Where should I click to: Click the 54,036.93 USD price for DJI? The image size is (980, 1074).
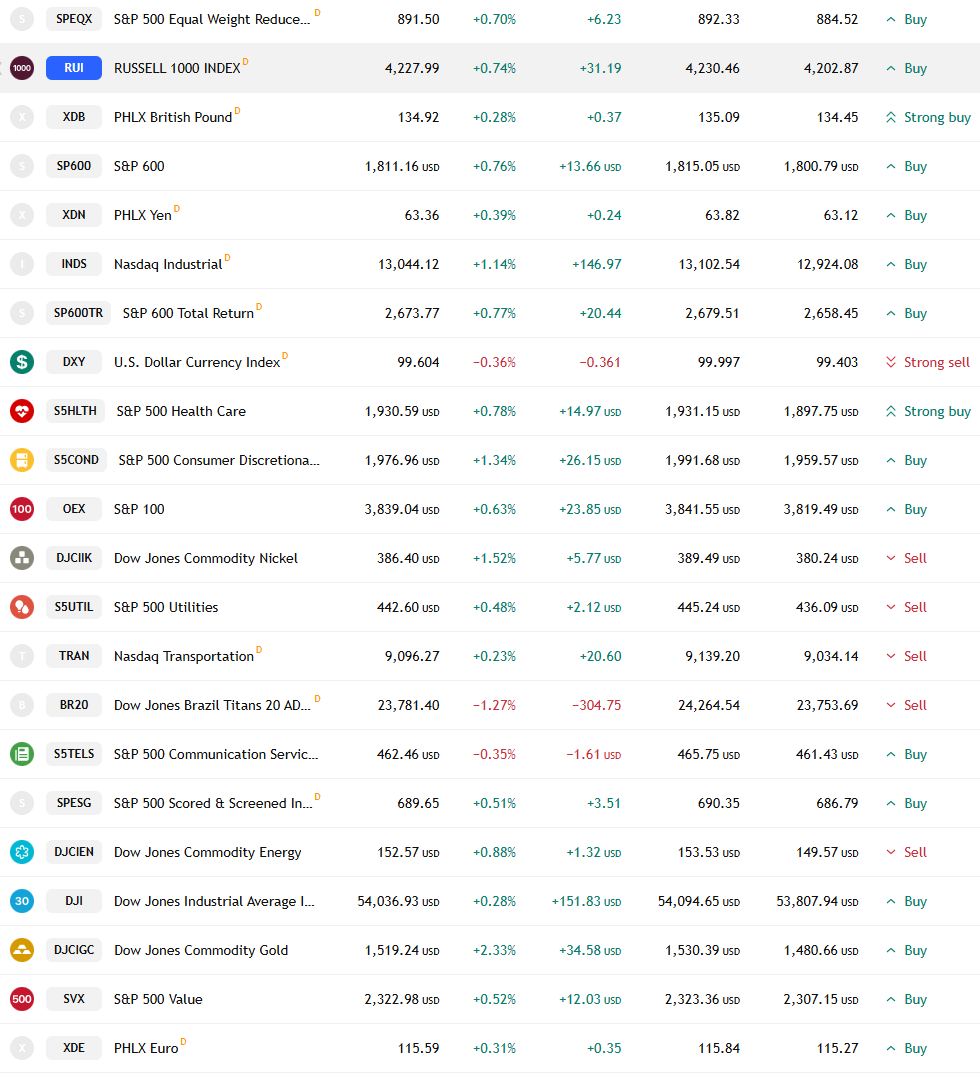coord(399,901)
